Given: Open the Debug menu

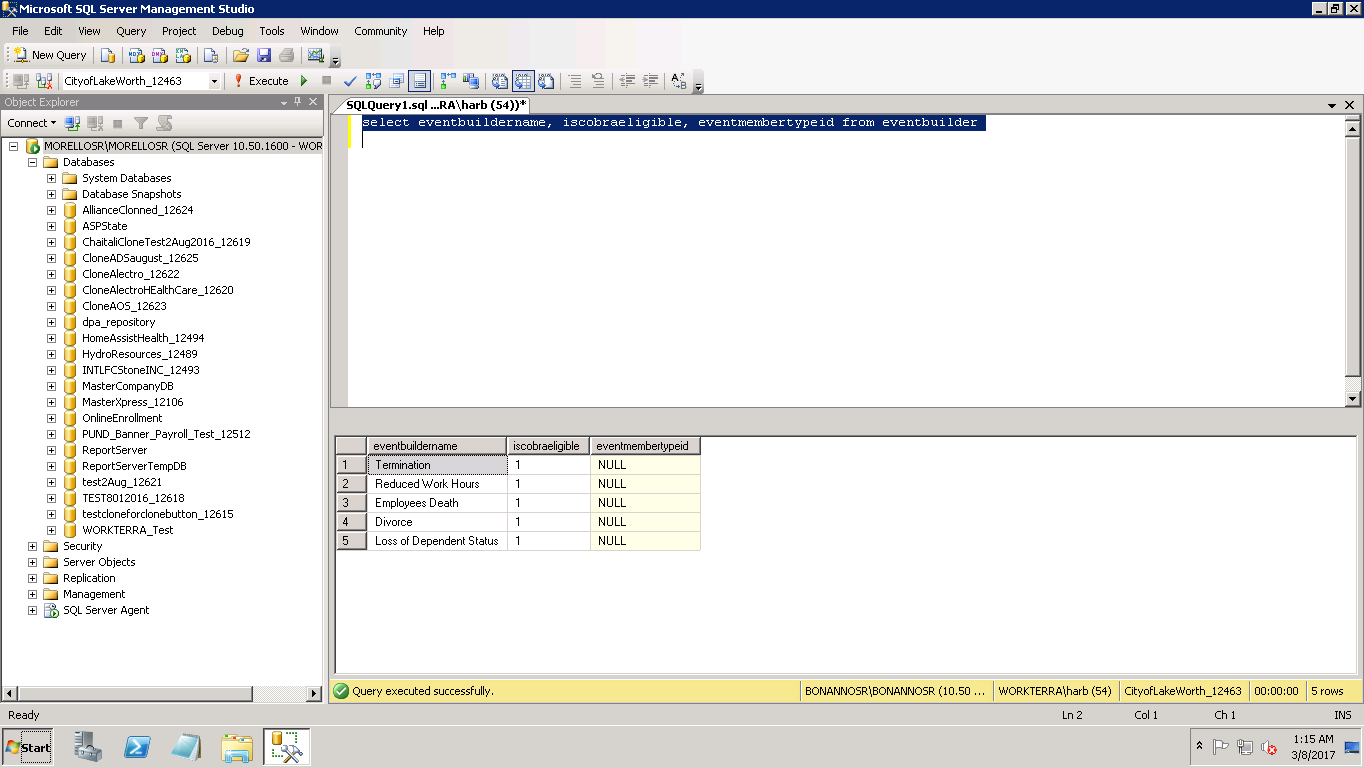Looking at the screenshot, I should pyautogui.click(x=227, y=31).
